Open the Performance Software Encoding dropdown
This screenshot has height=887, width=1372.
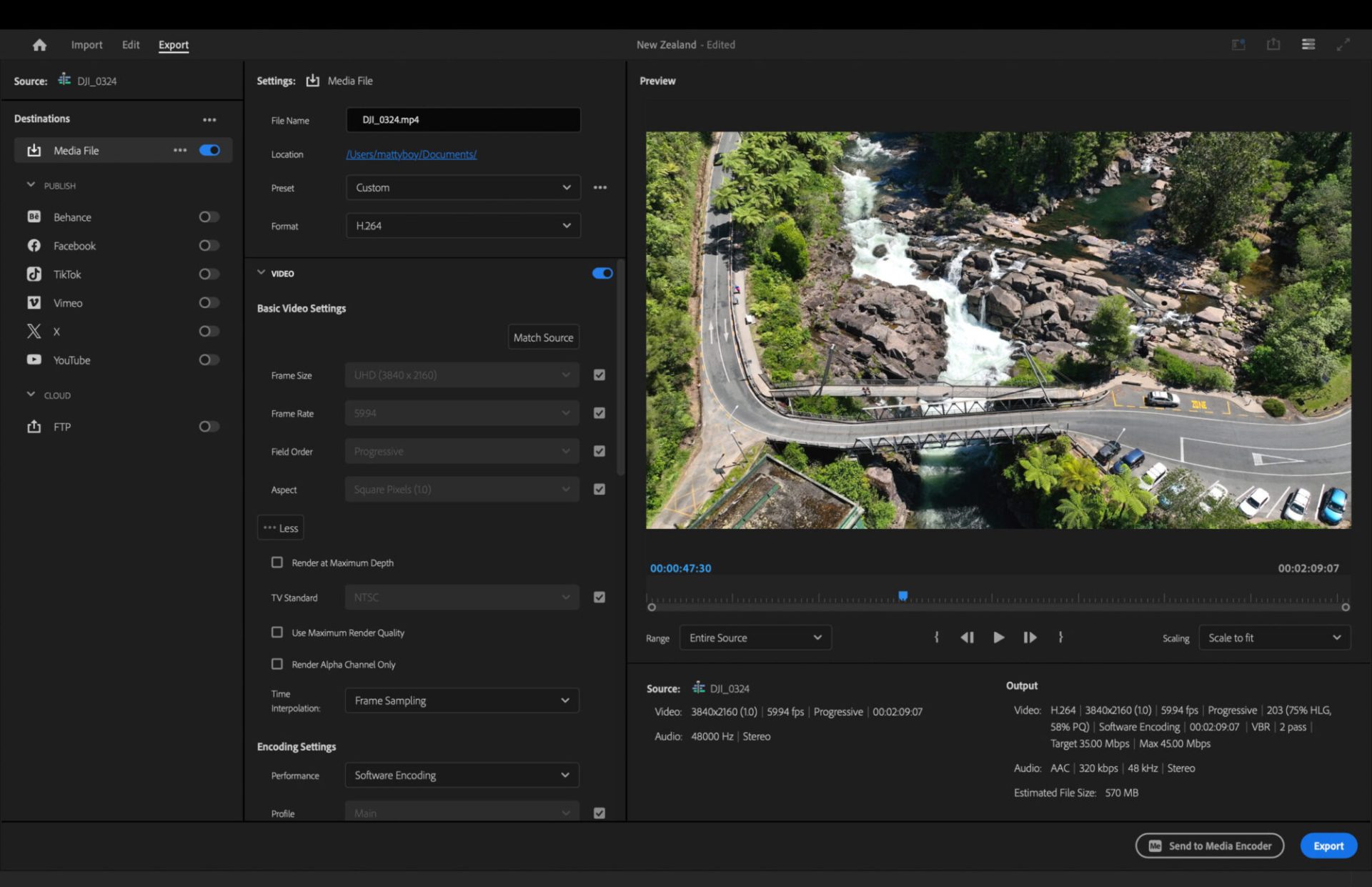pyautogui.click(x=462, y=775)
